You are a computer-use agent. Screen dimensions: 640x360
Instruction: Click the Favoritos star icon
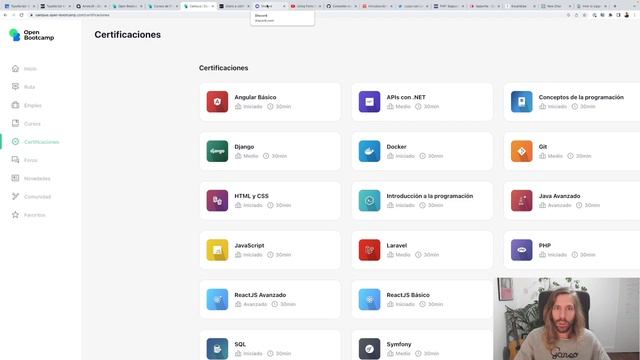pyautogui.click(x=16, y=215)
